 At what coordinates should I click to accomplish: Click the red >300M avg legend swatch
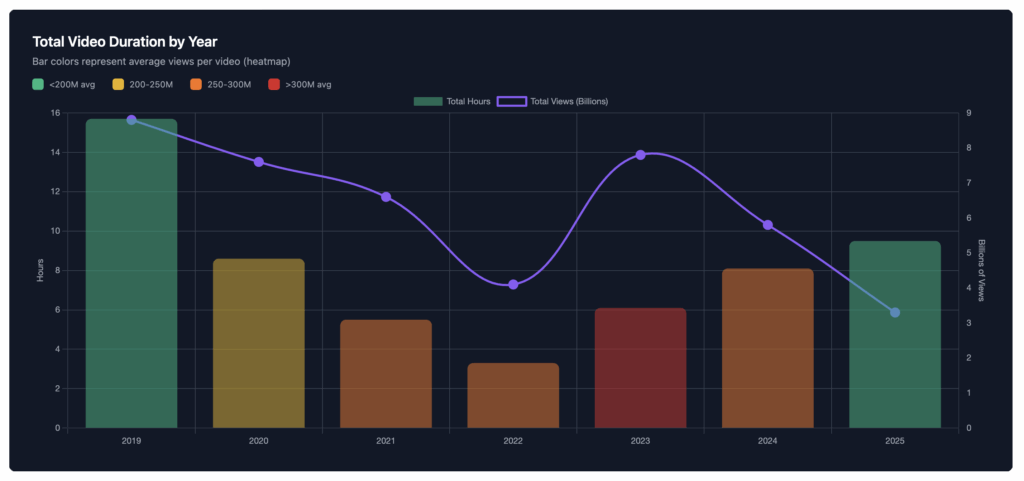tap(273, 84)
